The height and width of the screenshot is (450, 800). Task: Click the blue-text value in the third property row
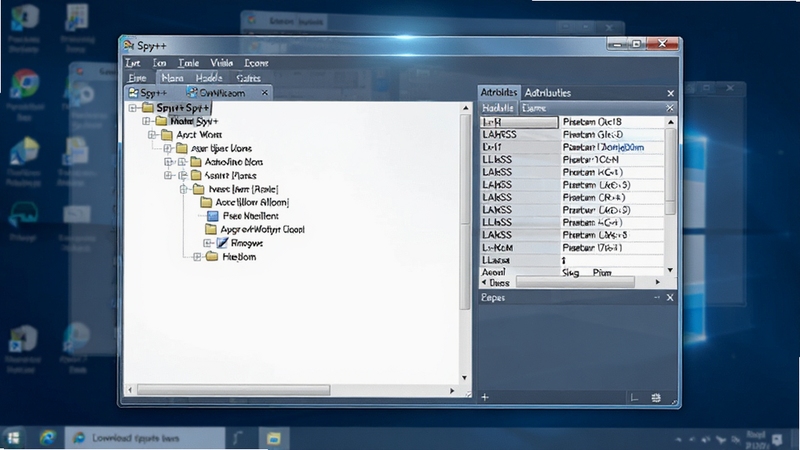[x=603, y=147]
